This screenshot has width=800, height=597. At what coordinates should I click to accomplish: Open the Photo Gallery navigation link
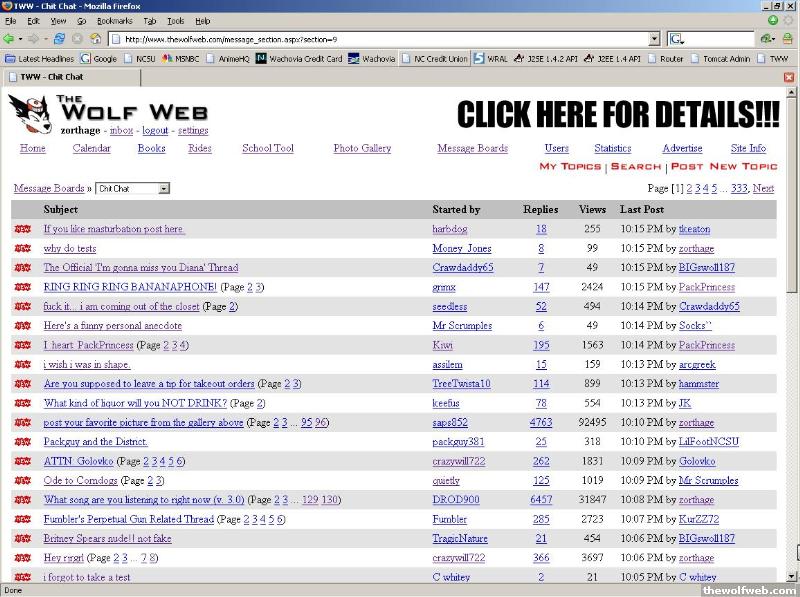point(362,149)
